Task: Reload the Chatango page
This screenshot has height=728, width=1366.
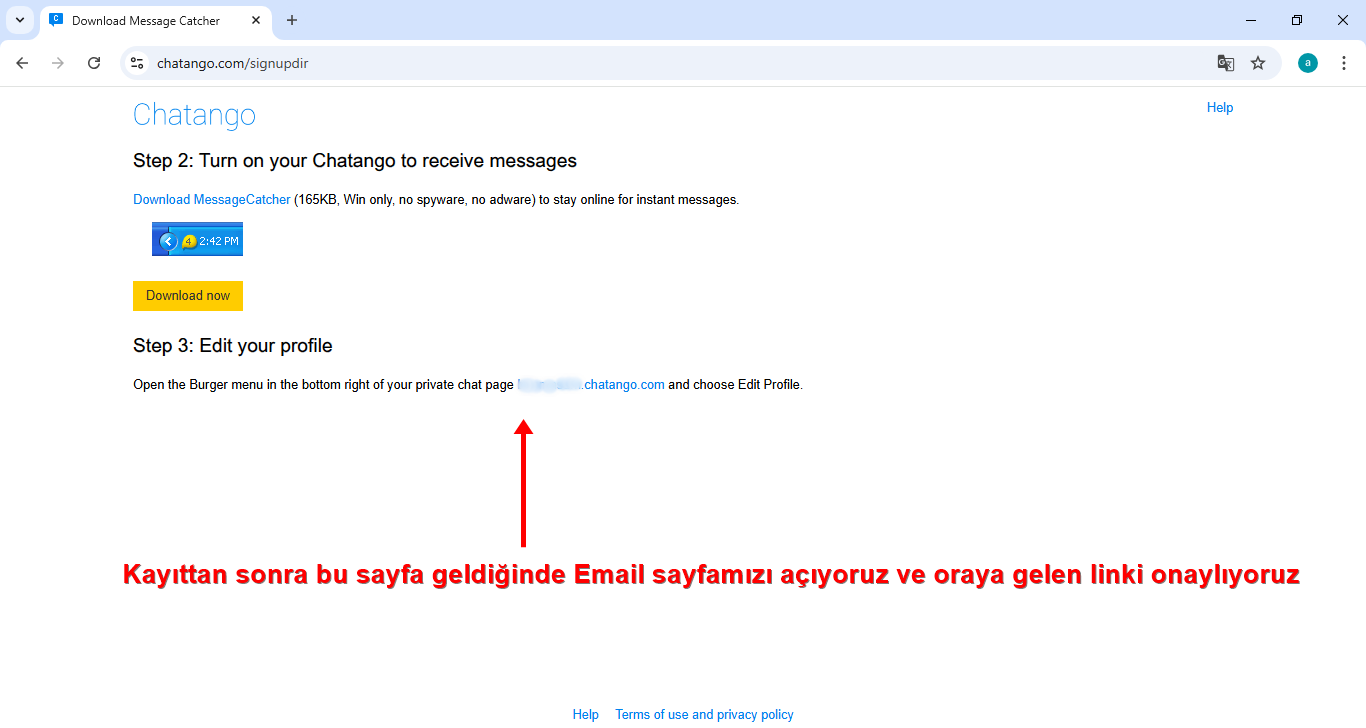Action: (94, 63)
